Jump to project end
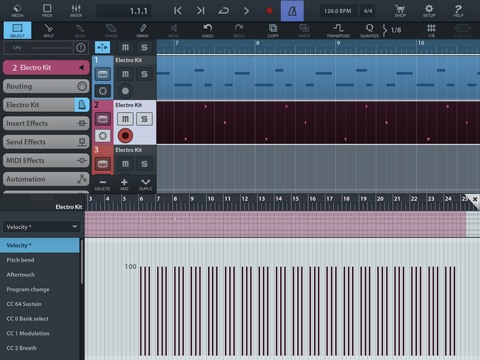This screenshot has height=360, width=480. tap(200, 11)
